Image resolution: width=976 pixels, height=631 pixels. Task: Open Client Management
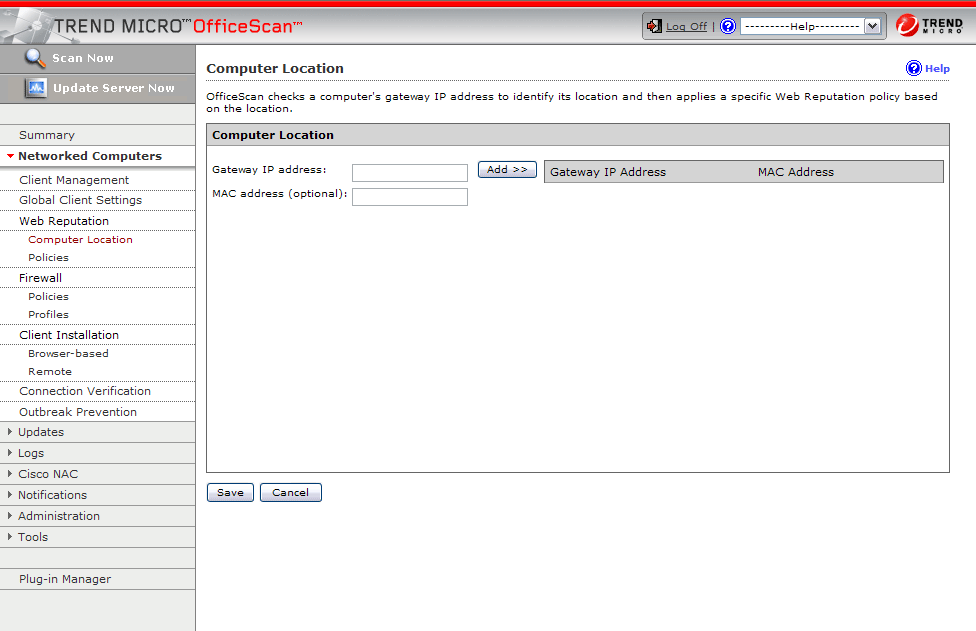[74, 180]
